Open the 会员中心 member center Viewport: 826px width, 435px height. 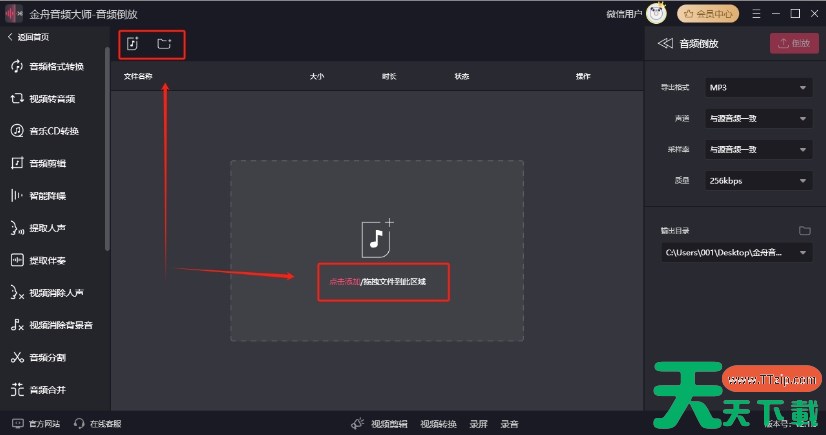[x=708, y=14]
